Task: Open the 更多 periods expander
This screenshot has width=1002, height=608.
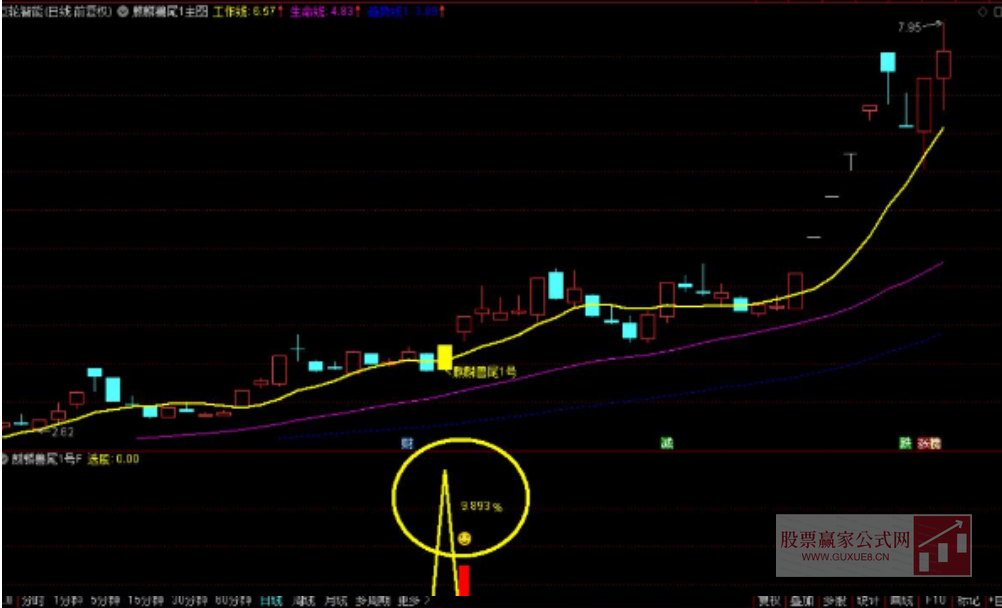Action: tap(413, 601)
